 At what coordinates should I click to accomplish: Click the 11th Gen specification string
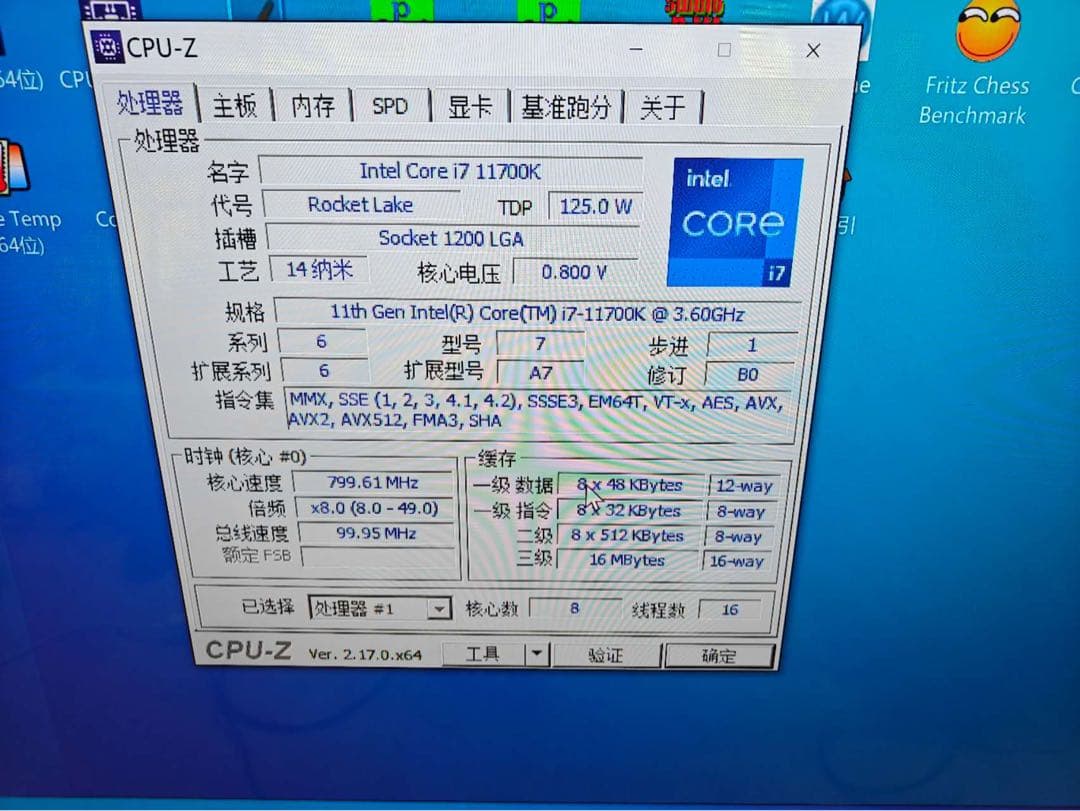pyautogui.click(x=537, y=314)
